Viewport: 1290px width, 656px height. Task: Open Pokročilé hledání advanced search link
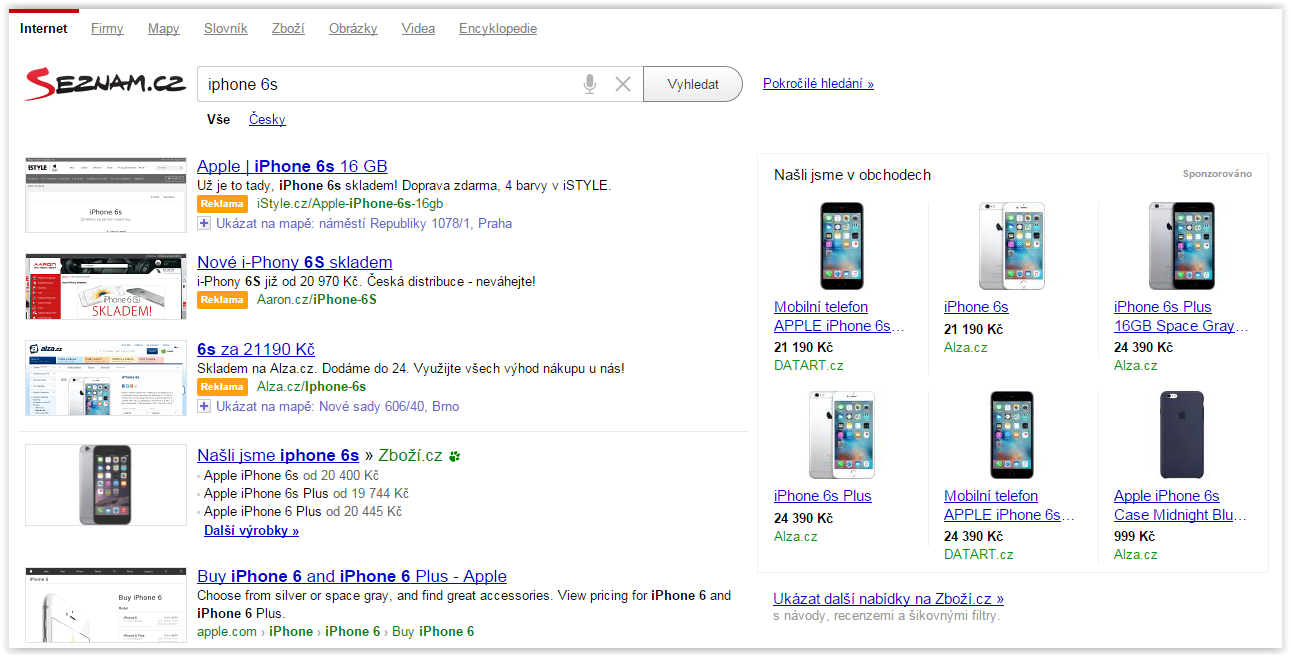(818, 84)
